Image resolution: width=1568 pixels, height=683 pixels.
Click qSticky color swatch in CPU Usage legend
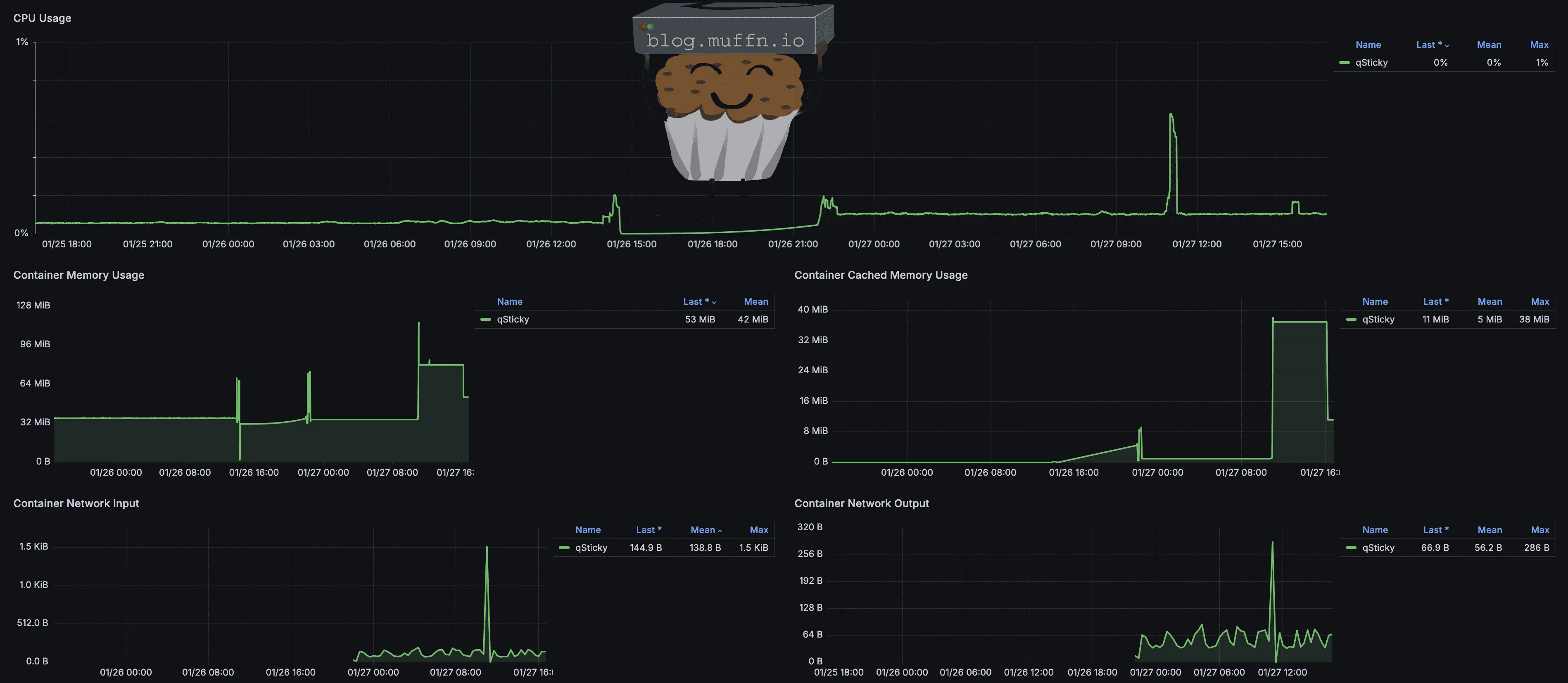[x=1345, y=63]
